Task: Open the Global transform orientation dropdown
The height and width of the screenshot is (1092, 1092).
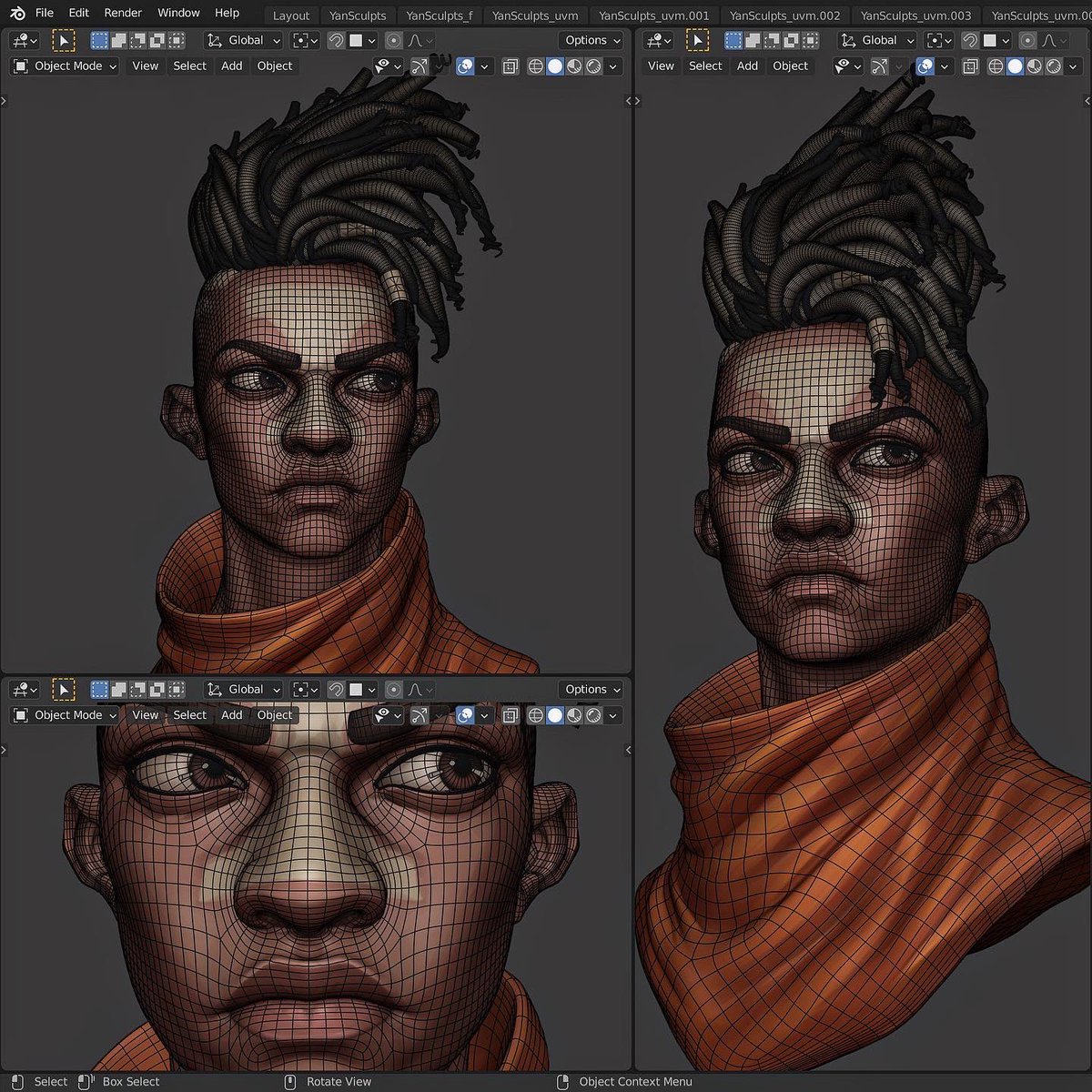Action: point(241,40)
